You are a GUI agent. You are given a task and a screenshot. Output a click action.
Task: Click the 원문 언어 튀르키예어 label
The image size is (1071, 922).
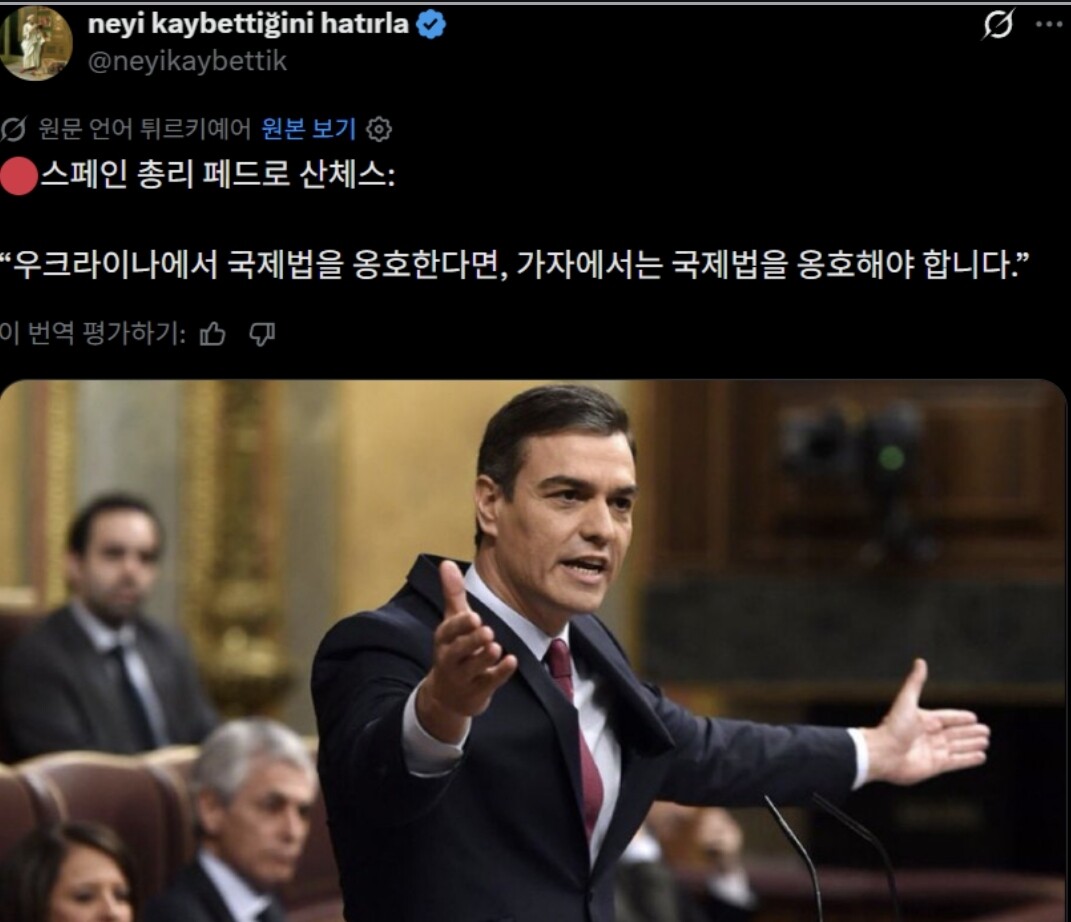coord(145,128)
